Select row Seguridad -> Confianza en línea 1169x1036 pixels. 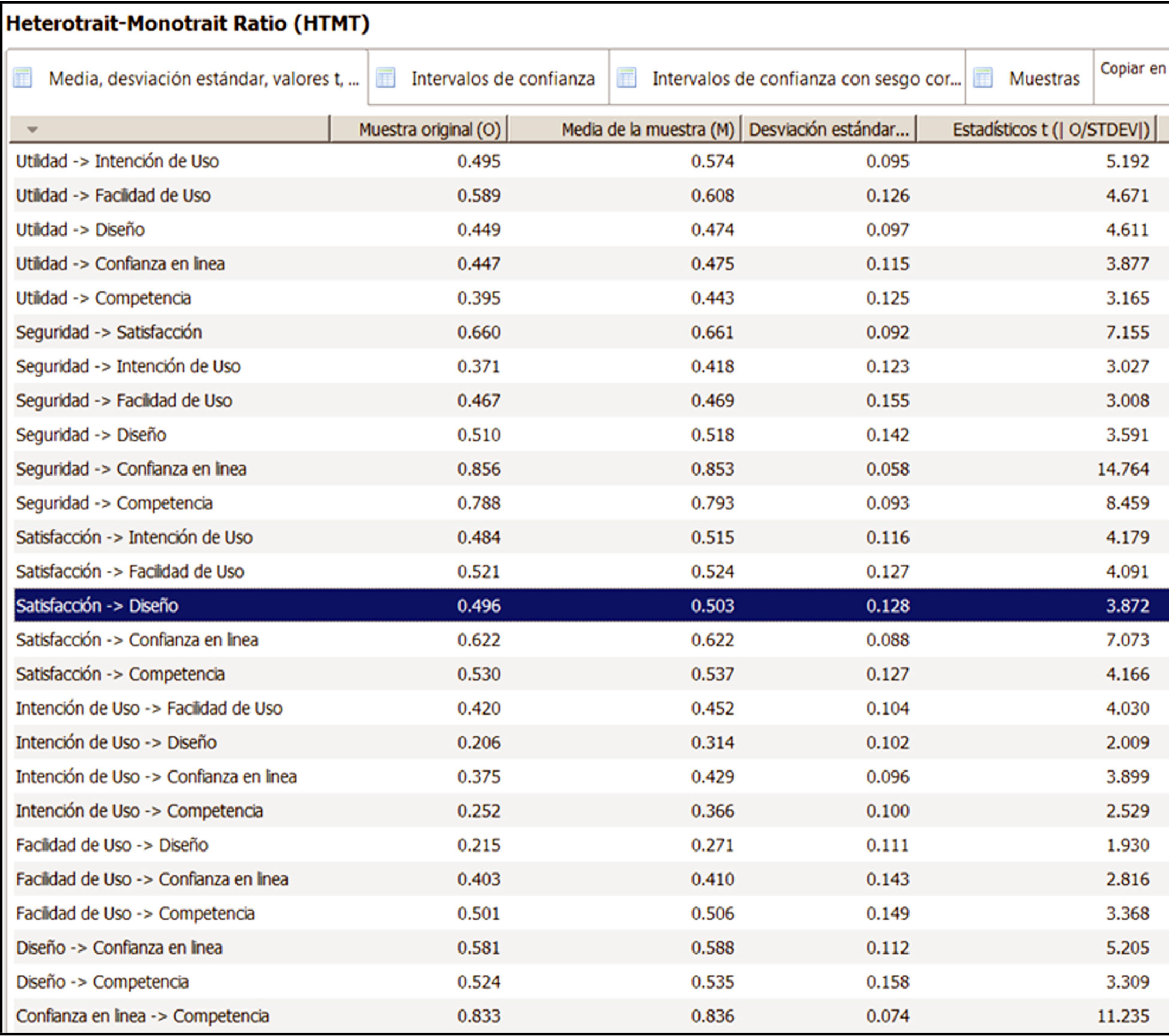[x=131, y=469]
